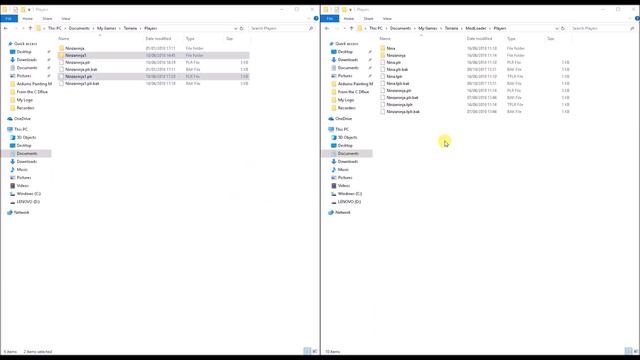Open 3D Objects in Terraria Players window sidebar

pos(26,137)
